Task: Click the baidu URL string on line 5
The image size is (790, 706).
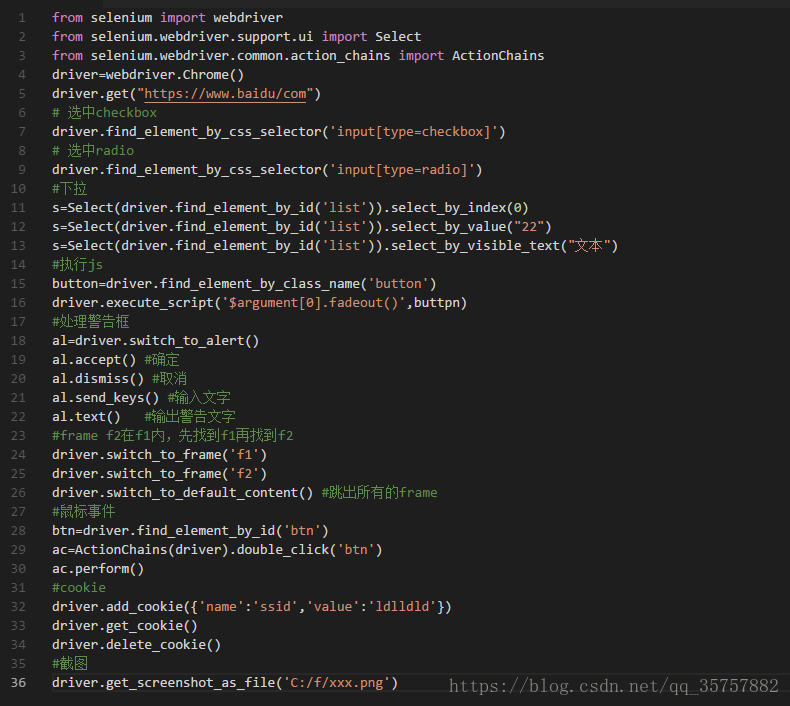Action: [x=225, y=94]
